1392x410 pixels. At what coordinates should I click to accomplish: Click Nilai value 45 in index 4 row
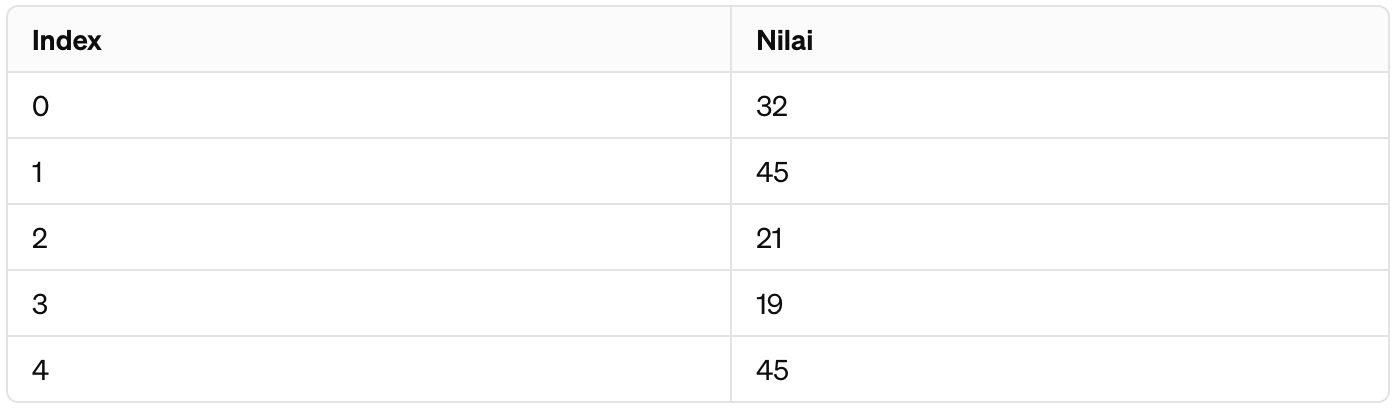pyautogui.click(x=773, y=370)
